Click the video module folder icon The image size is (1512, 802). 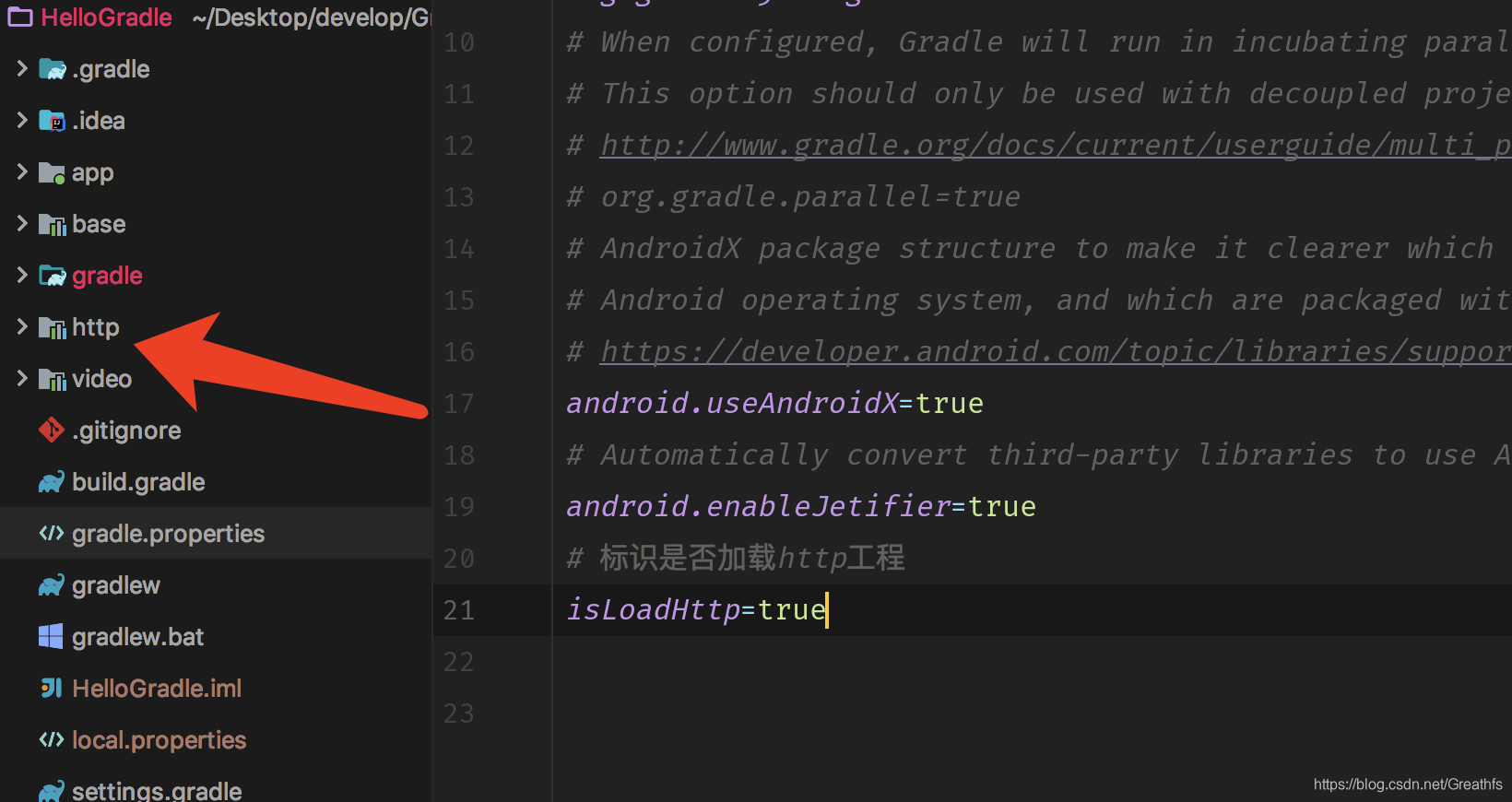click(x=53, y=379)
